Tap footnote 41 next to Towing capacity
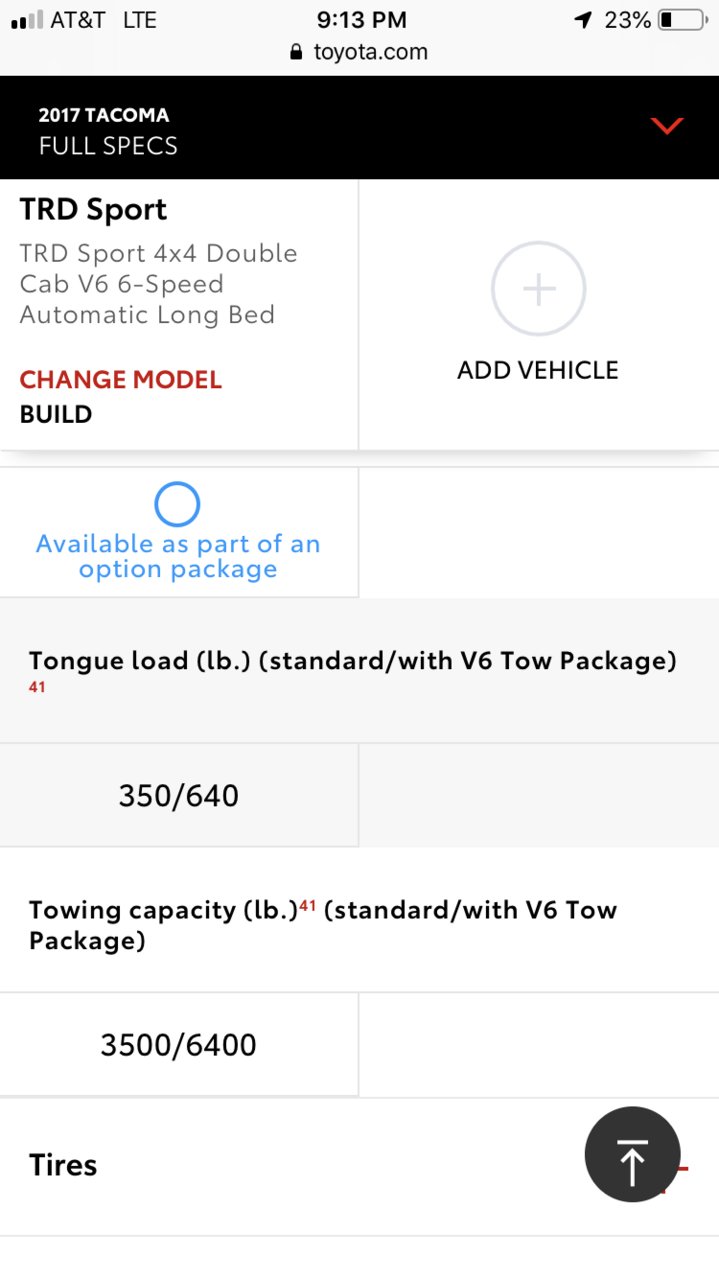This screenshot has height=1279, width=719. click(x=308, y=906)
